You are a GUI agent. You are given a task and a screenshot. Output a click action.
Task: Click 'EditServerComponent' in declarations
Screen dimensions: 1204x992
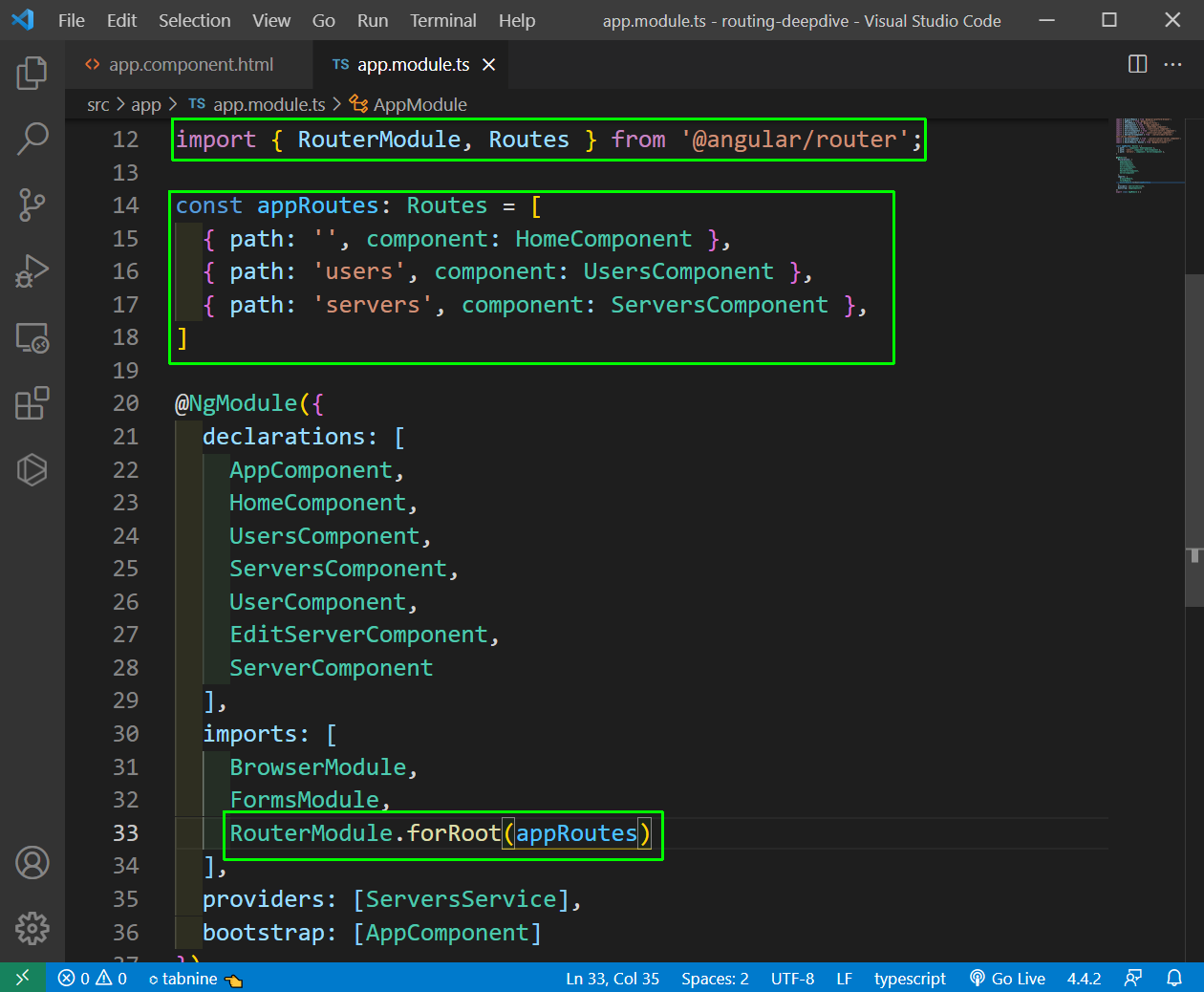click(359, 635)
